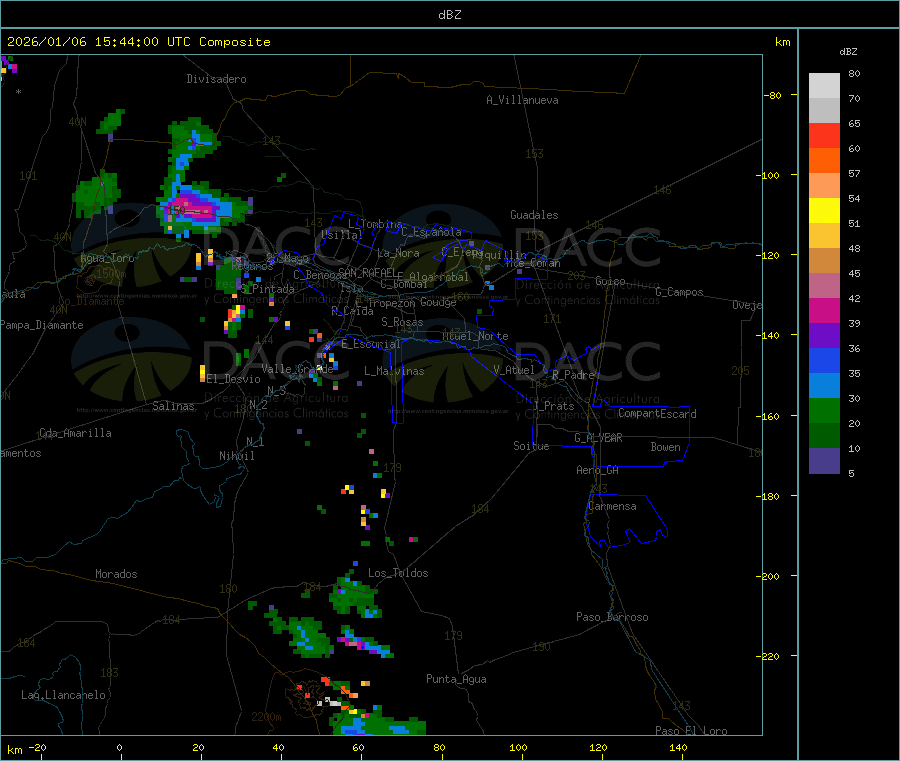Image resolution: width=900 pixels, height=761 pixels.
Task: Click the Aero_GA label
Action: tap(597, 470)
